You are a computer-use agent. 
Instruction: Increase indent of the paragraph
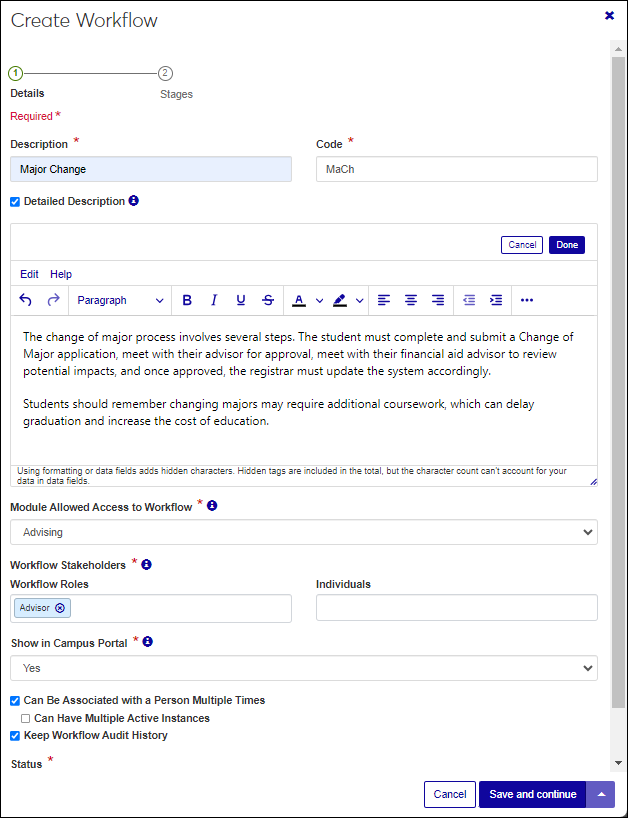(x=496, y=300)
